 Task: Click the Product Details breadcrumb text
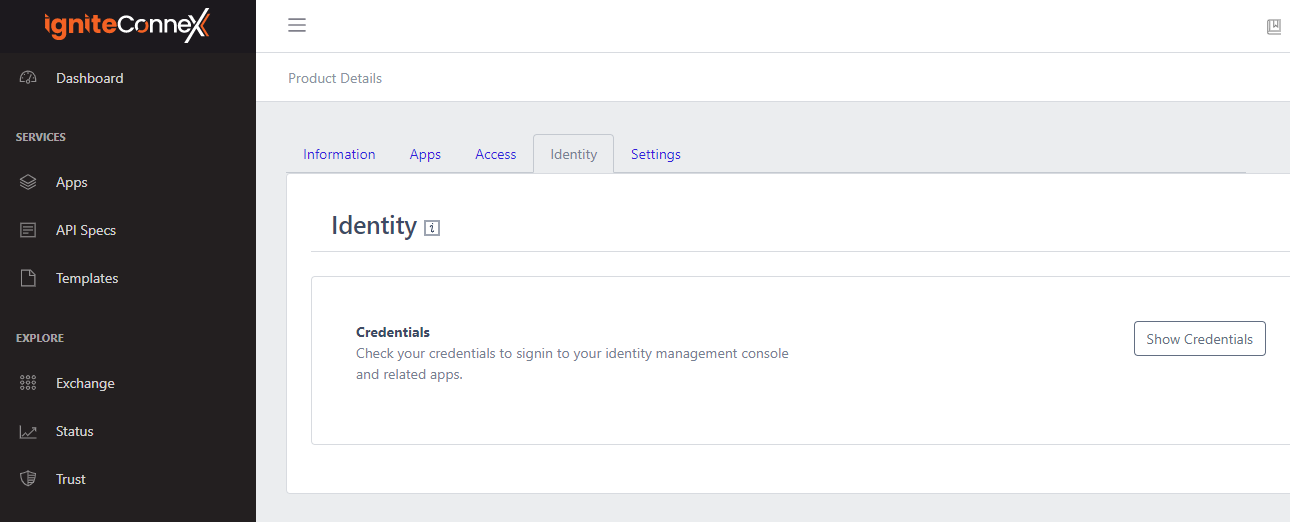click(x=335, y=78)
